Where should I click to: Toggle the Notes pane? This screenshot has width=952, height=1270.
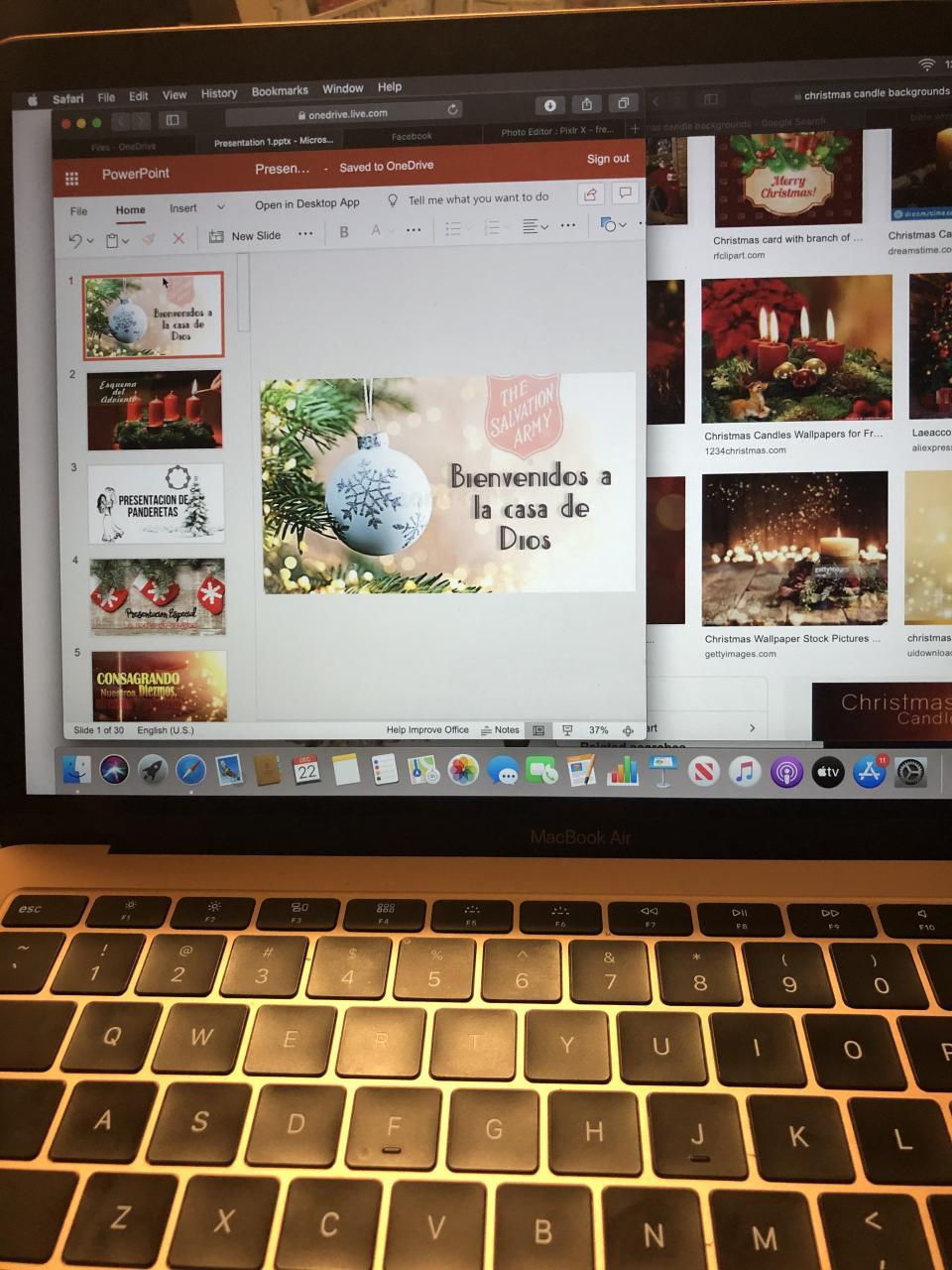tap(501, 730)
